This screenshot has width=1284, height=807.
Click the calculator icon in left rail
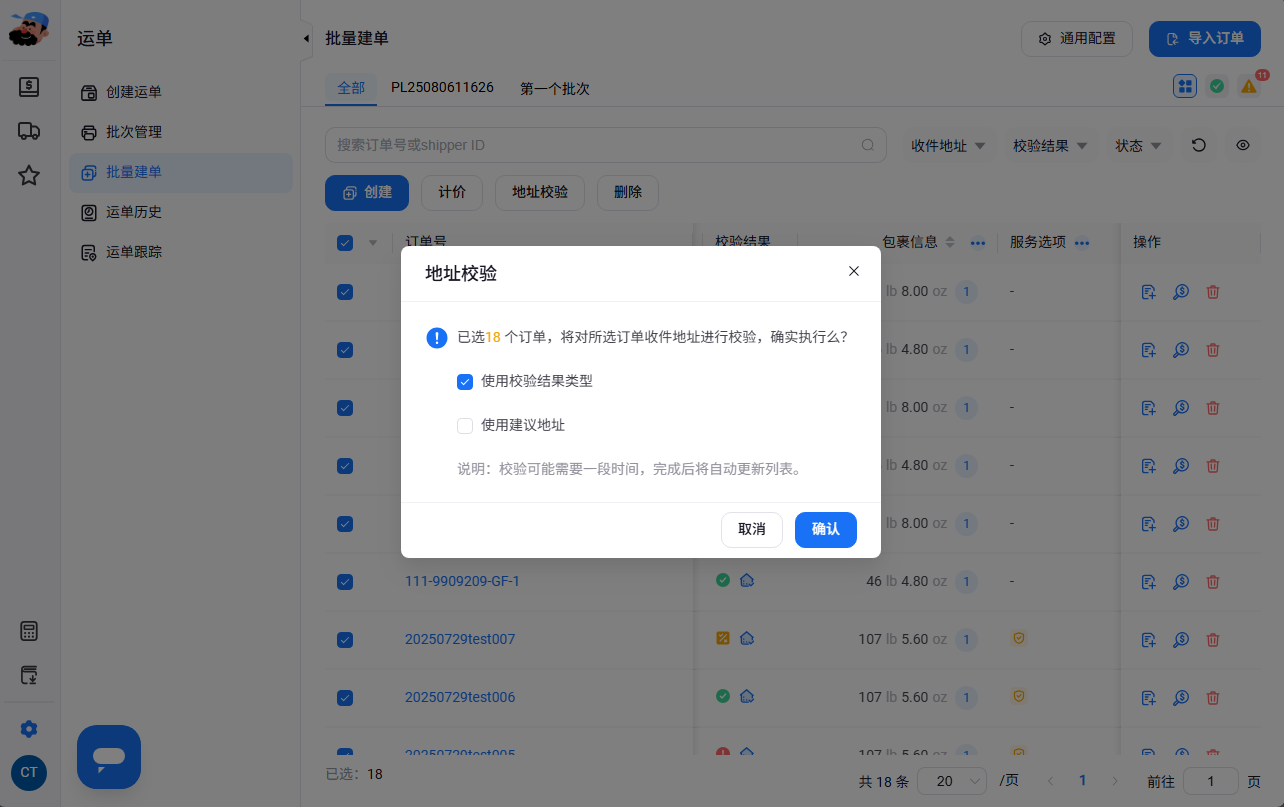tap(29, 631)
